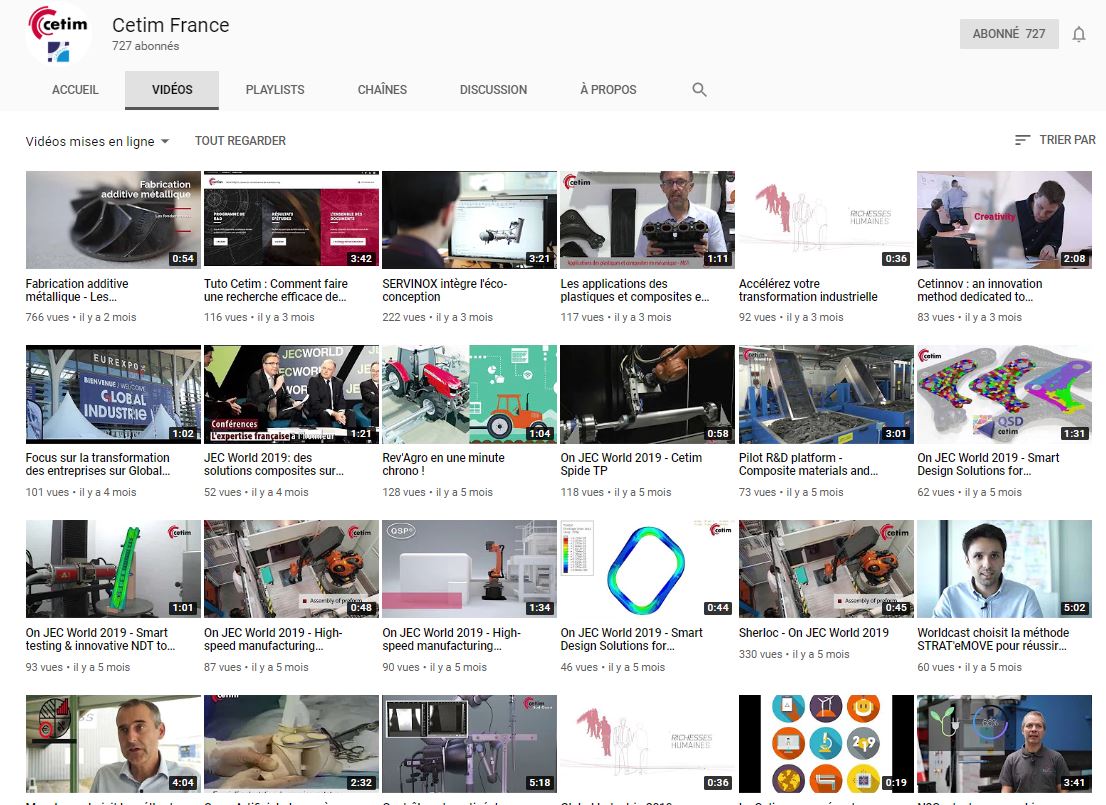1106x805 pixels.
Task: Expand the Vidéos mises en ligne dropdown
Action: point(97,141)
